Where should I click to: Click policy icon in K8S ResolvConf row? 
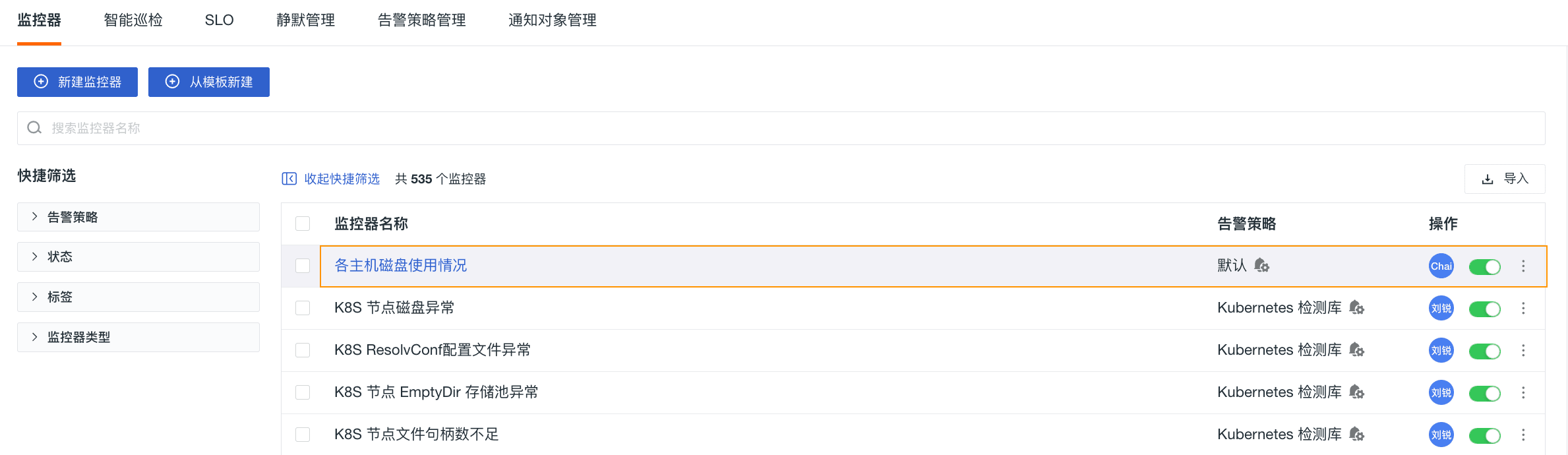1356,350
